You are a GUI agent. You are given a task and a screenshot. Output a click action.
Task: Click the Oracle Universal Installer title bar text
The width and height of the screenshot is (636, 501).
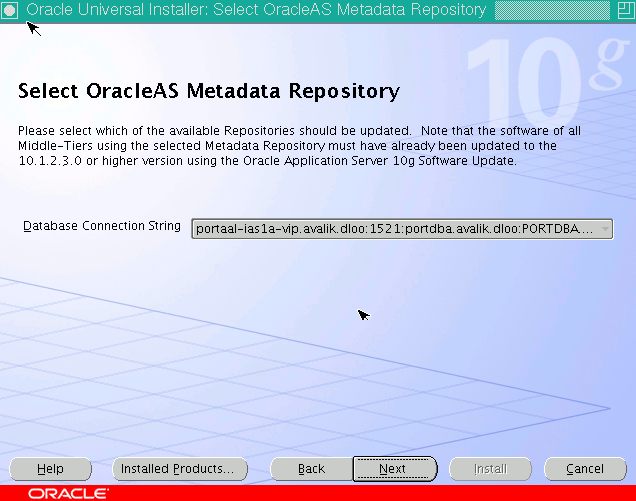256,10
